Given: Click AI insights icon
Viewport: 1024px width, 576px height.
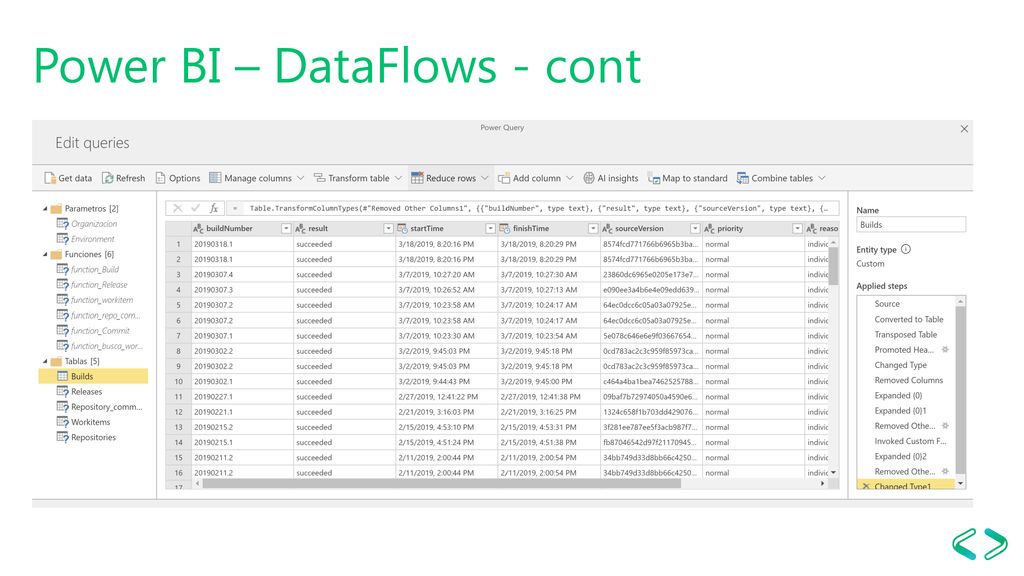Looking at the screenshot, I should 589,178.
